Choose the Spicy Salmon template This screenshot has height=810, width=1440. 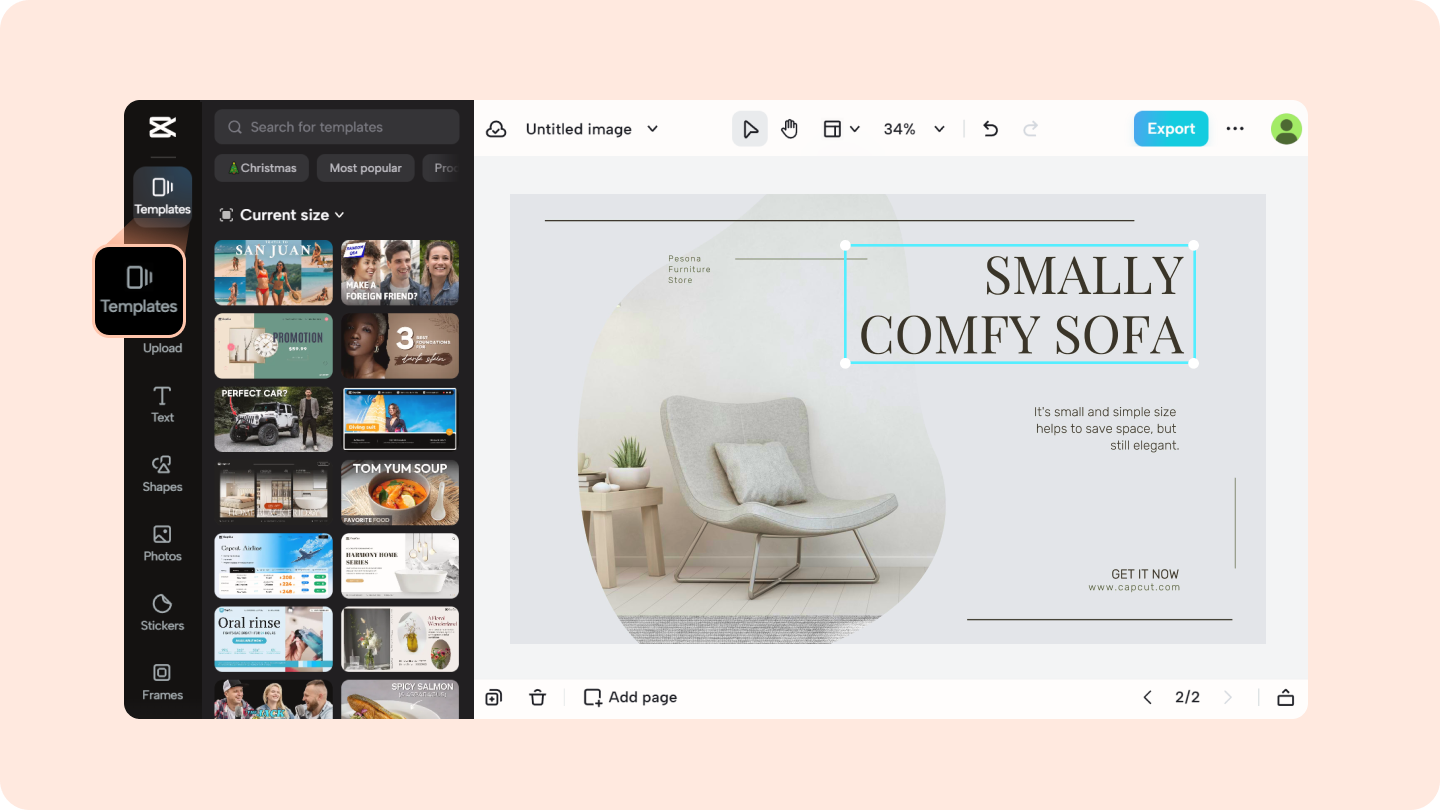click(400, 699)
